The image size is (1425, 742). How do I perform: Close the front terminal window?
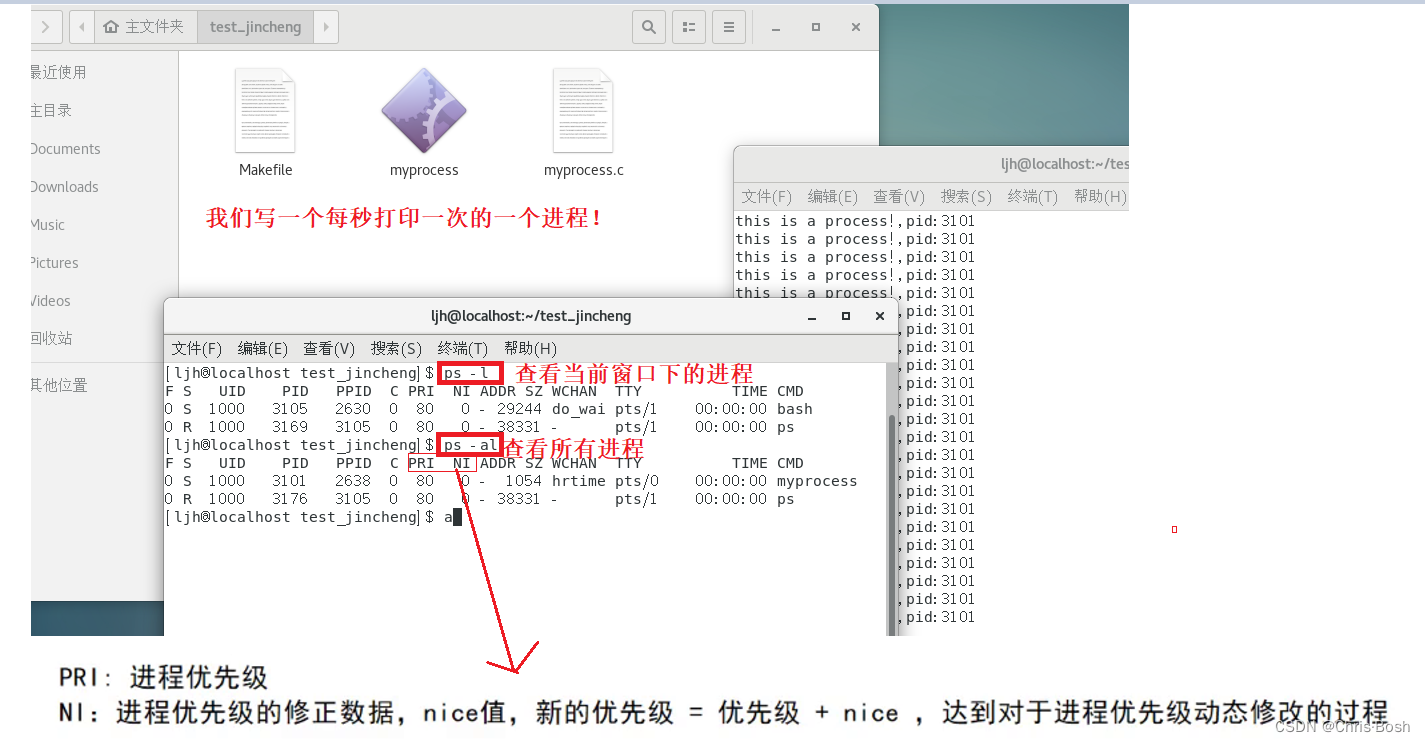point(880,316)
